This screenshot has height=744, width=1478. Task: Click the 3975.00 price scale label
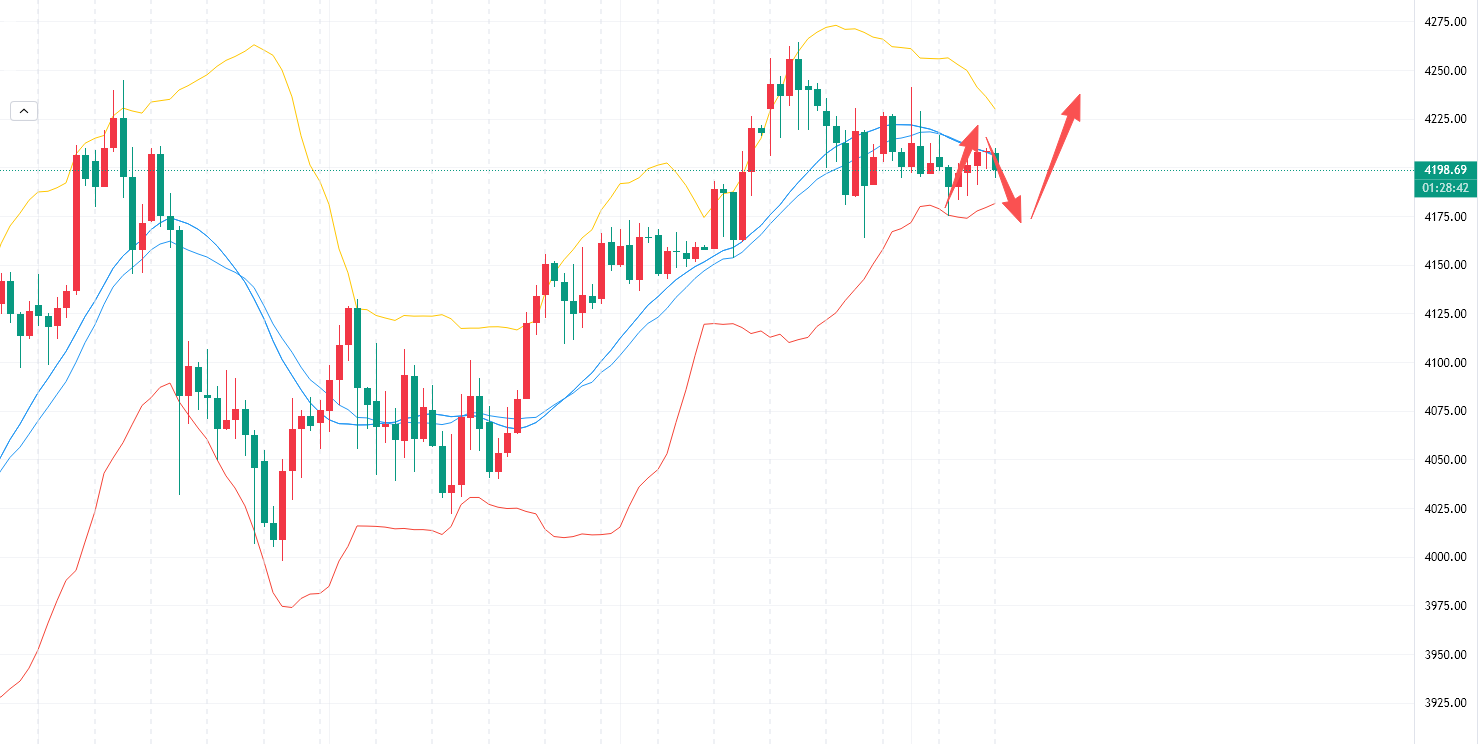click(x=1444, y=606)
